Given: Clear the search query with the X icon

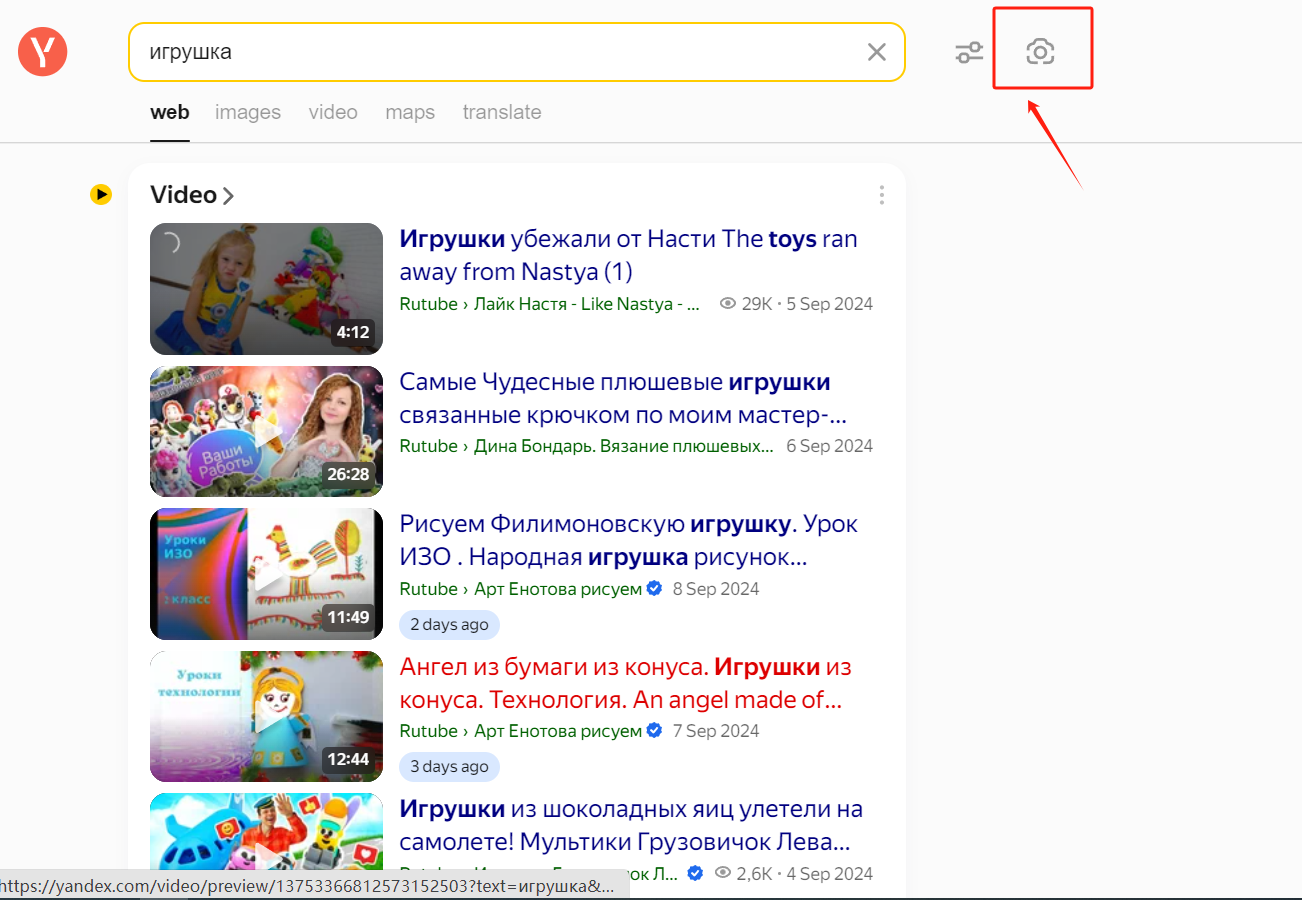Looking at the screenshot, I should (x=876, y=52).
